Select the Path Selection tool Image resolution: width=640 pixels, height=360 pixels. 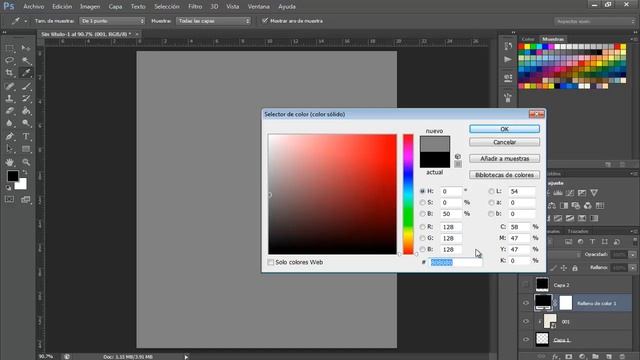click(9, 149)
